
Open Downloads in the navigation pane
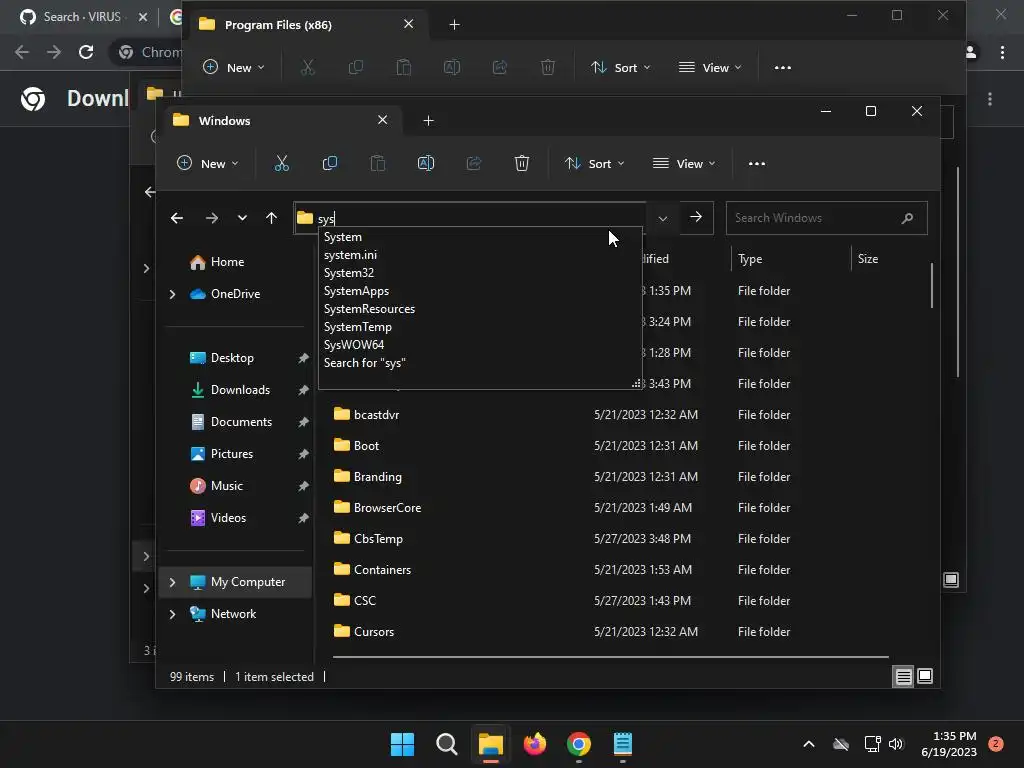pos(240,390)
